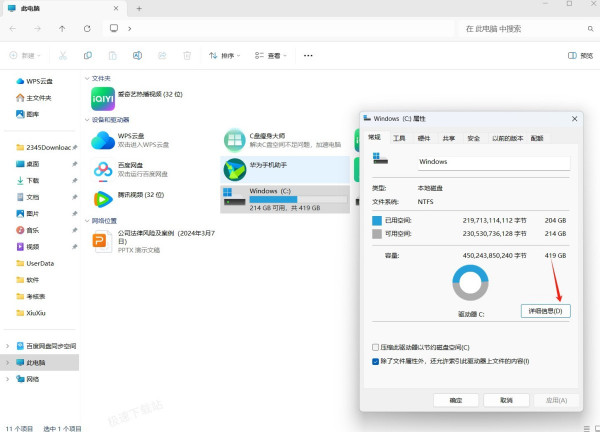
Task: Open the iQIYI folder icon
Action: tap(103, 99)
